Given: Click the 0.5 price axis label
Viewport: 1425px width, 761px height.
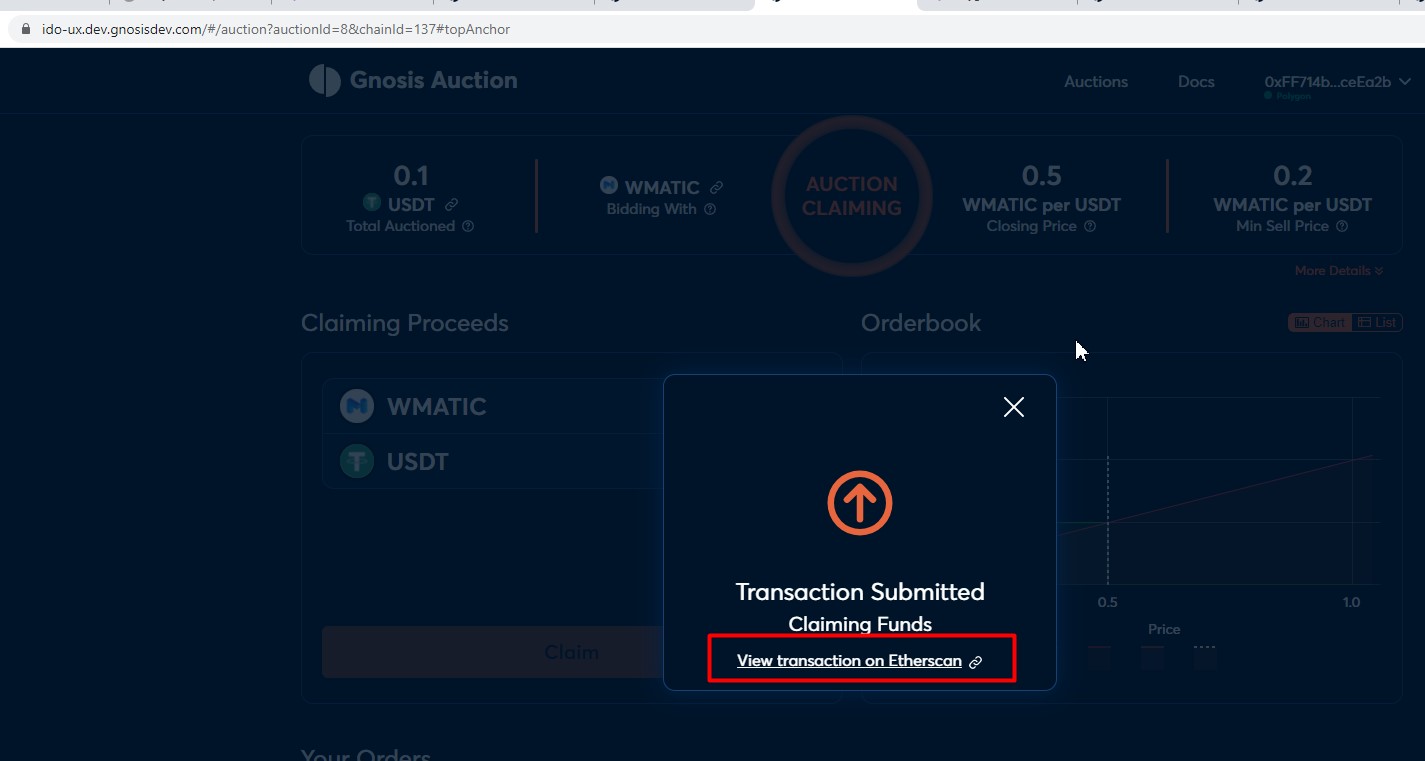Looking at the screenshot, I should tap(1107, 602).
